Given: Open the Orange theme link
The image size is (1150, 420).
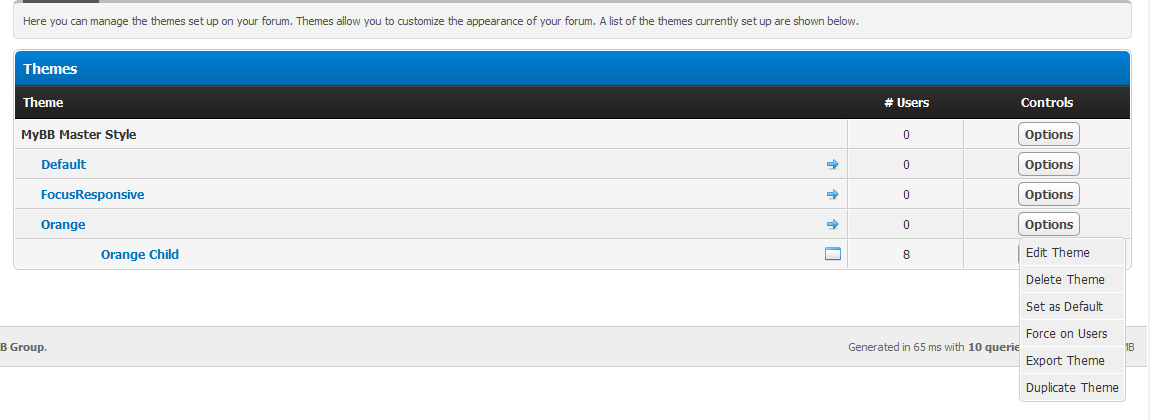Looking at the screenshot, I should tap(63, 224).
